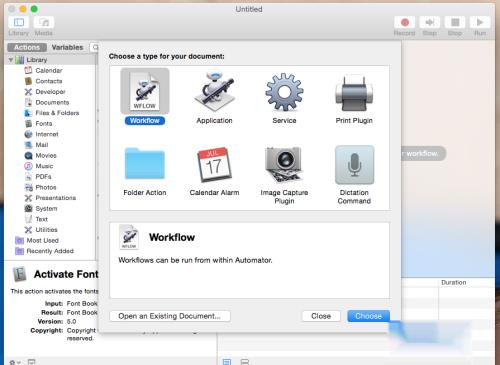This screenshot has height=365, width=500.
Task: Click the actions search field
Action: pos(94,47)
